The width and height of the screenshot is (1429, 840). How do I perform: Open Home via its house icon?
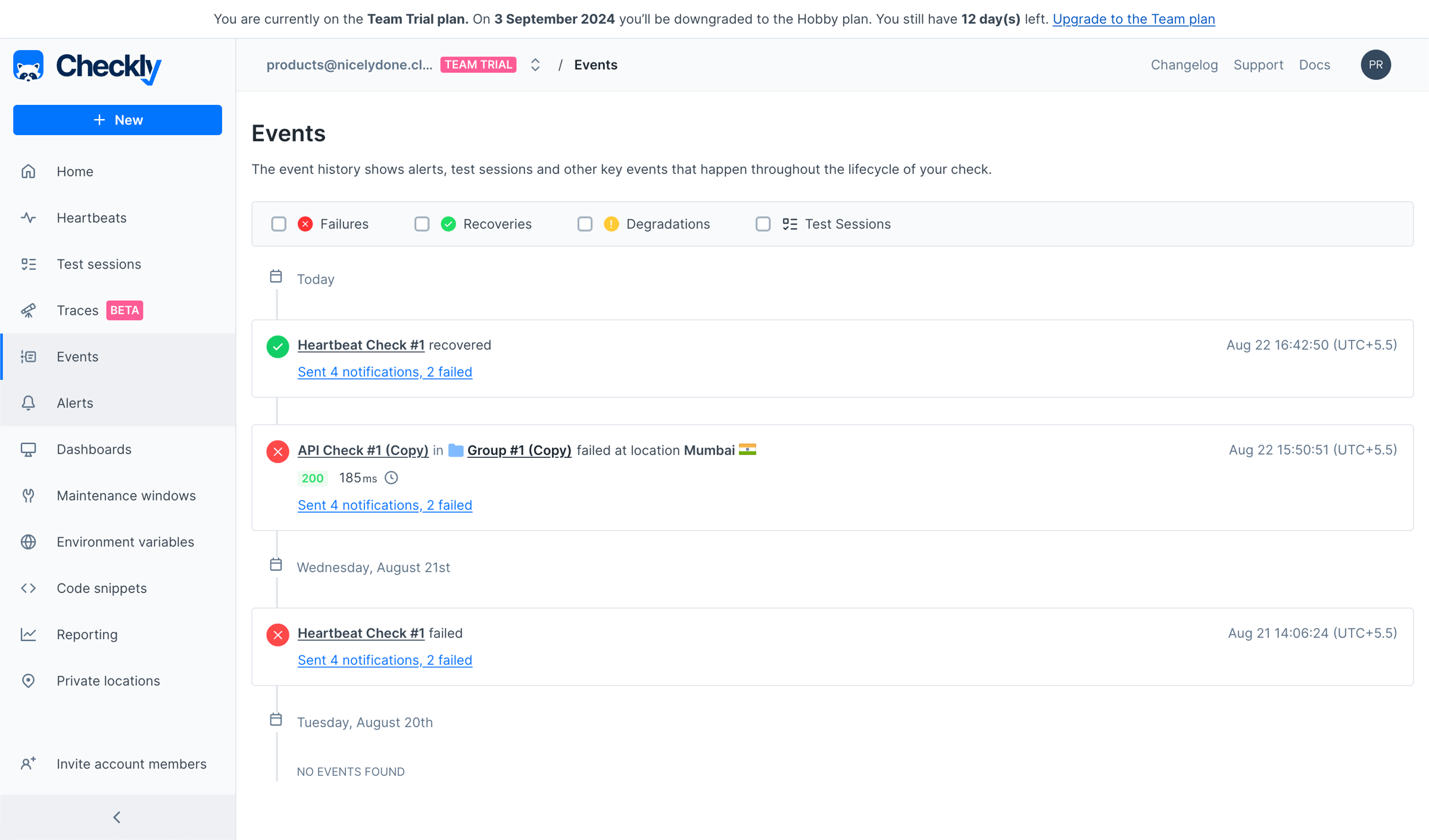(28, 171)
